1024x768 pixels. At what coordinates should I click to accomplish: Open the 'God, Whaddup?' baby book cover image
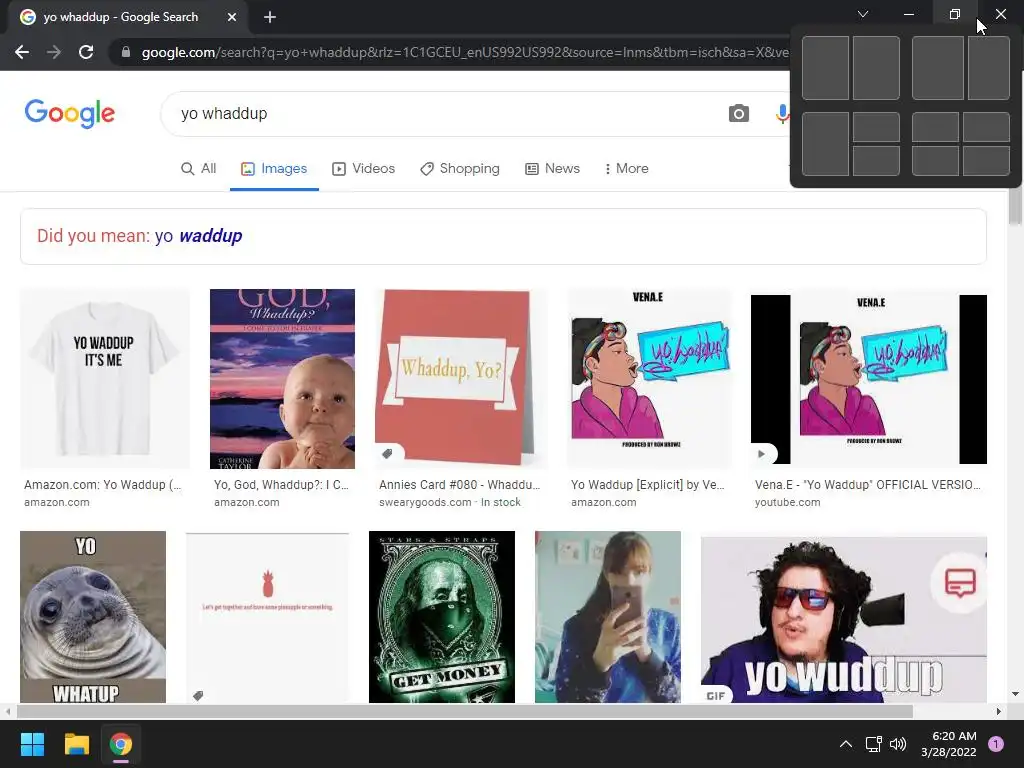point(282,379)
